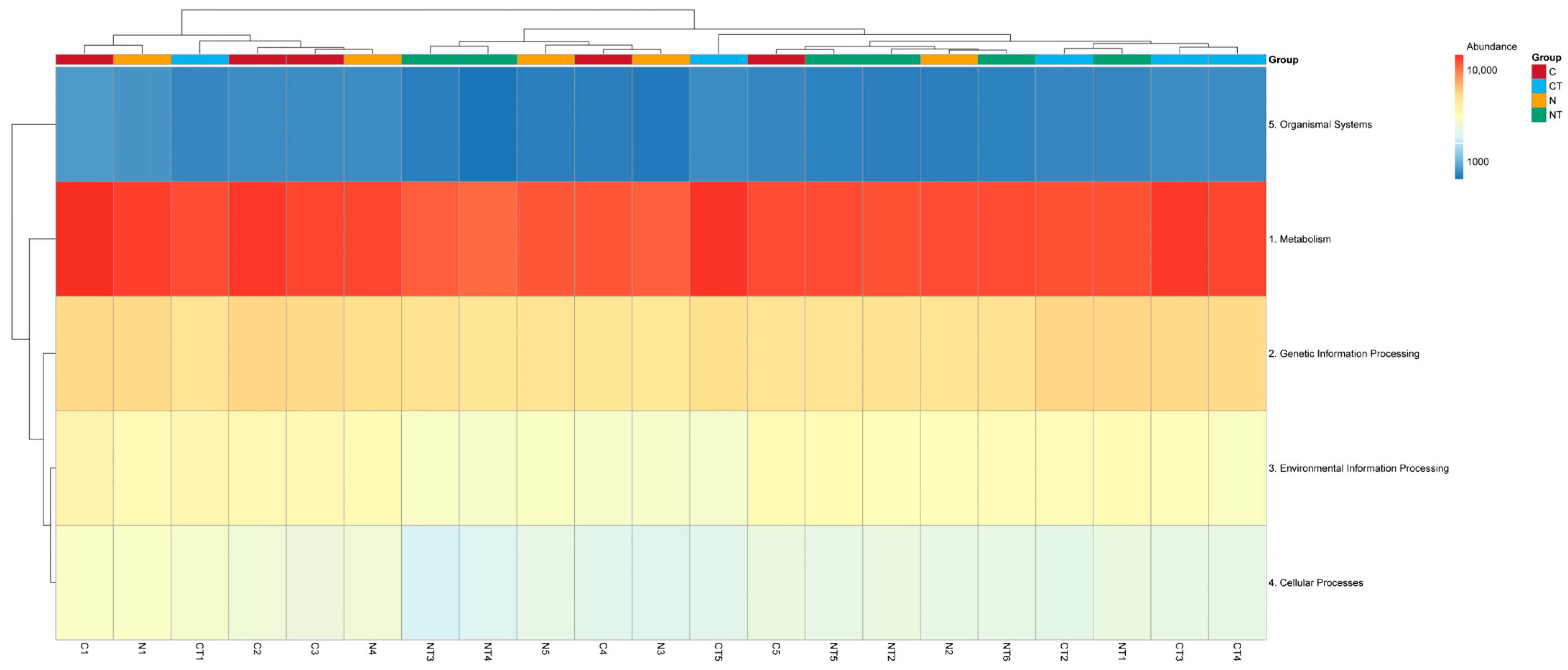Click the Cellular Processes cell for N1
The image size is (1568, 670).
pos(142,582)
